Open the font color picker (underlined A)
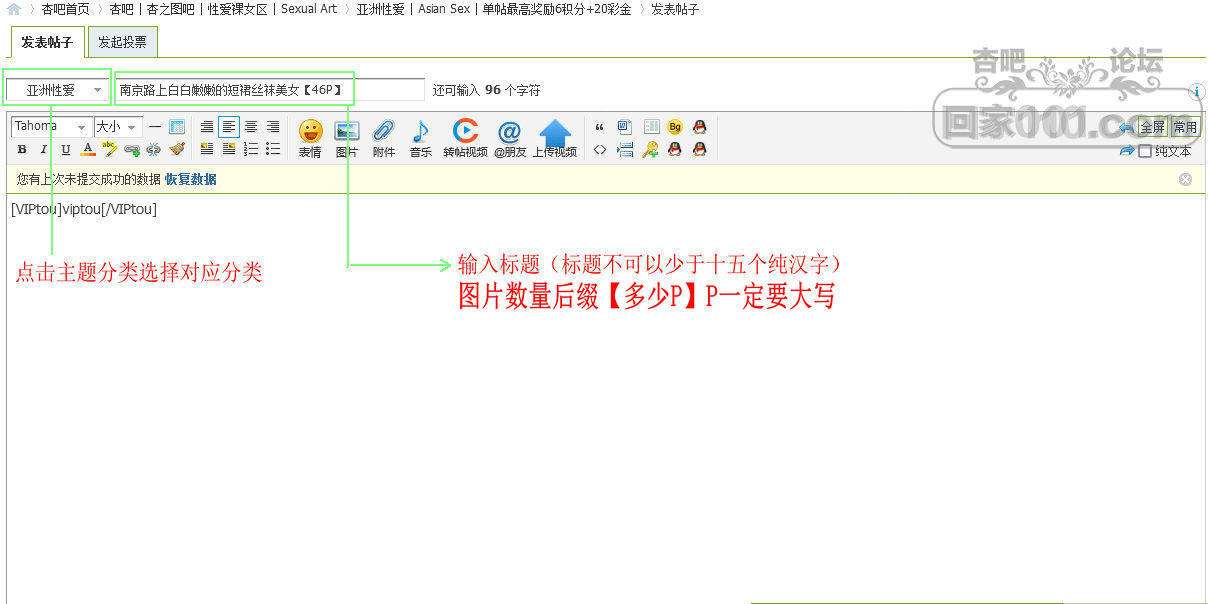1208x604 pixels. (88, 150)
